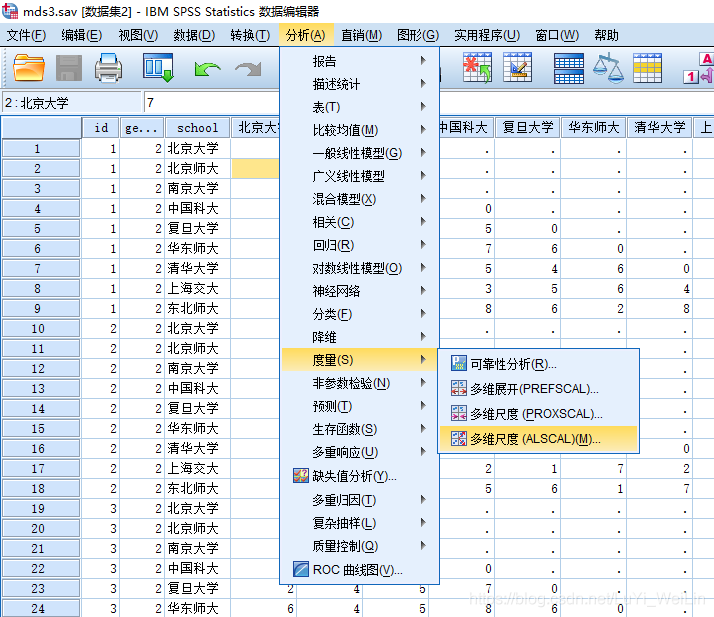Expand the 生存函数(S) submenu
Viewport: 714px width, 617px height.
click(x=359, y=429)
